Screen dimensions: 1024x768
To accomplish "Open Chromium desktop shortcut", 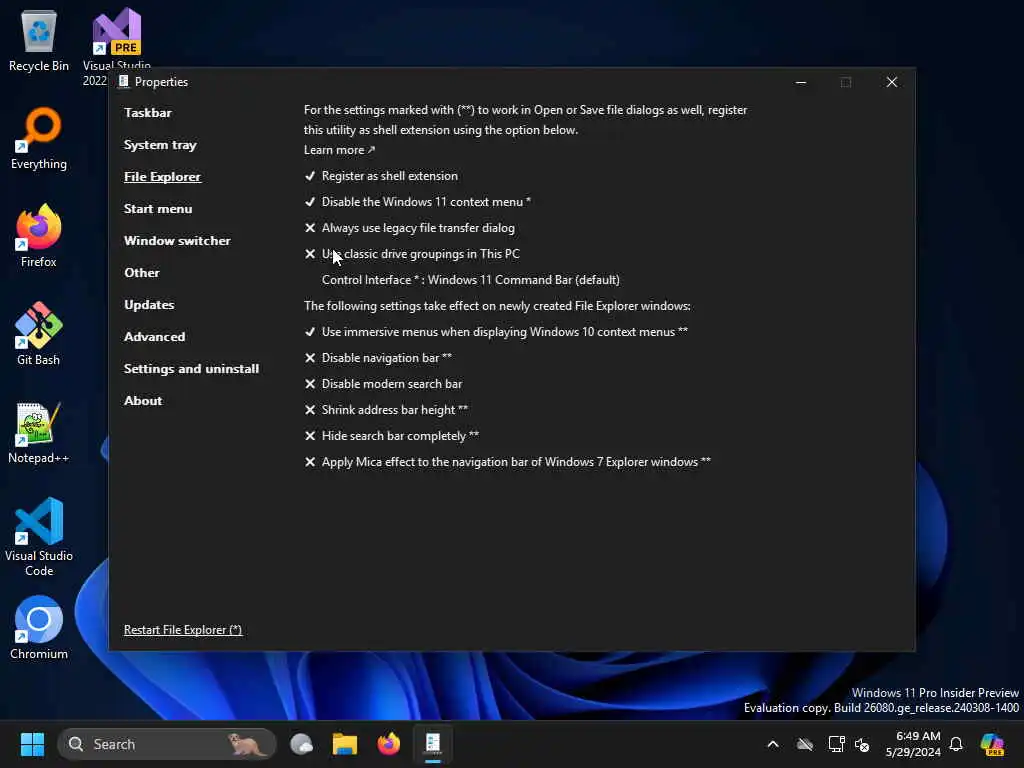I will coord(39,628).
